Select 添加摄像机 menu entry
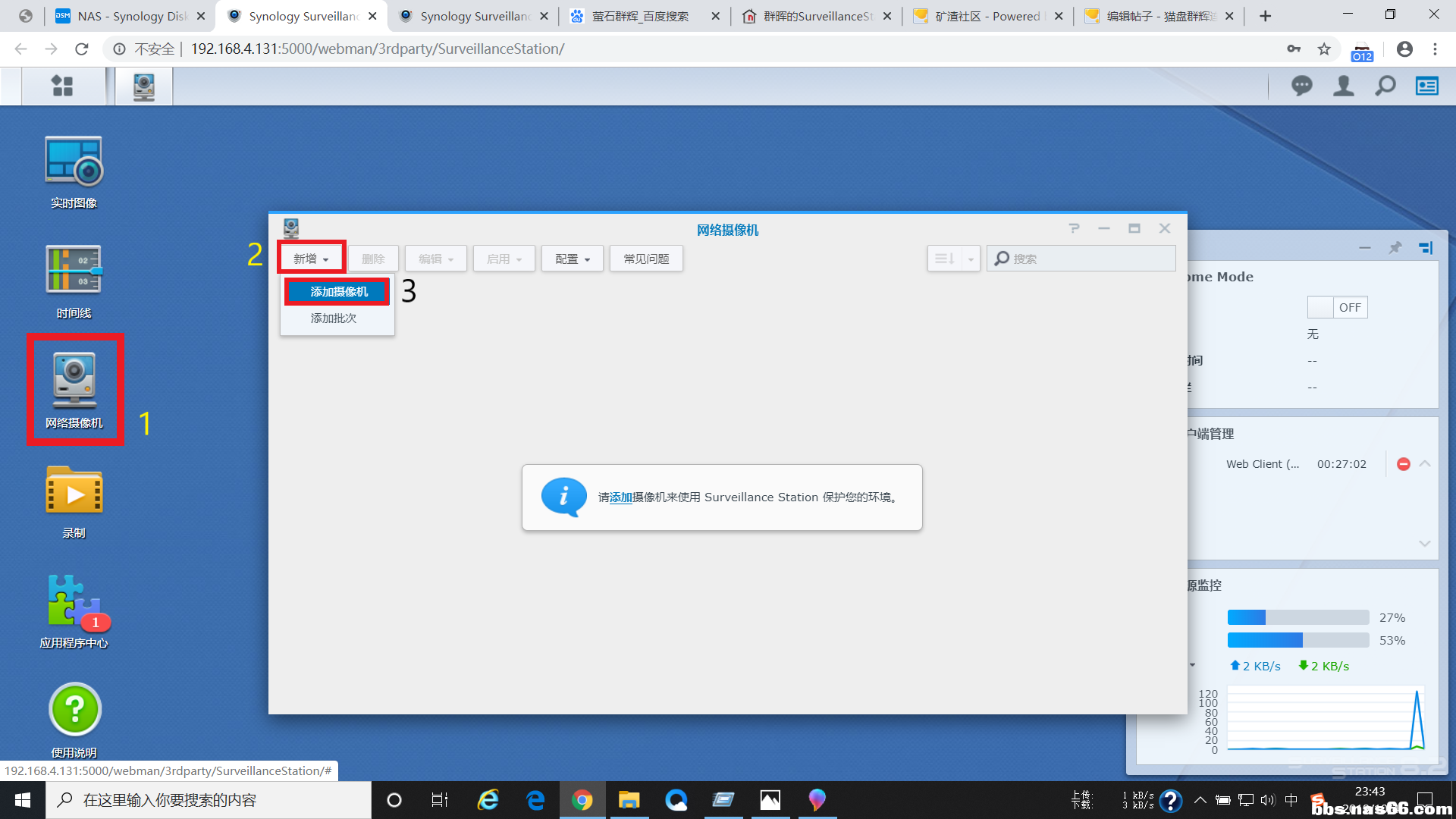Viewport: 1456px width, 819px height. (338, 291)
